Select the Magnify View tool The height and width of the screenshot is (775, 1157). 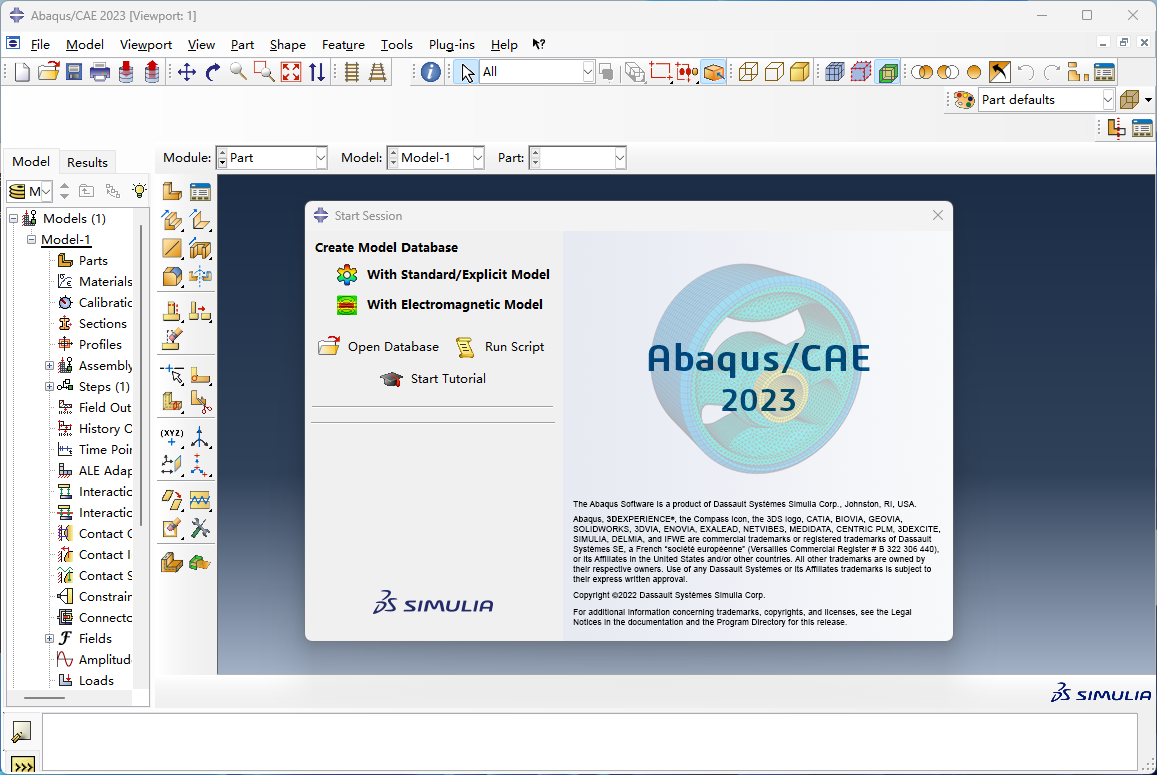tap(238, 72)
